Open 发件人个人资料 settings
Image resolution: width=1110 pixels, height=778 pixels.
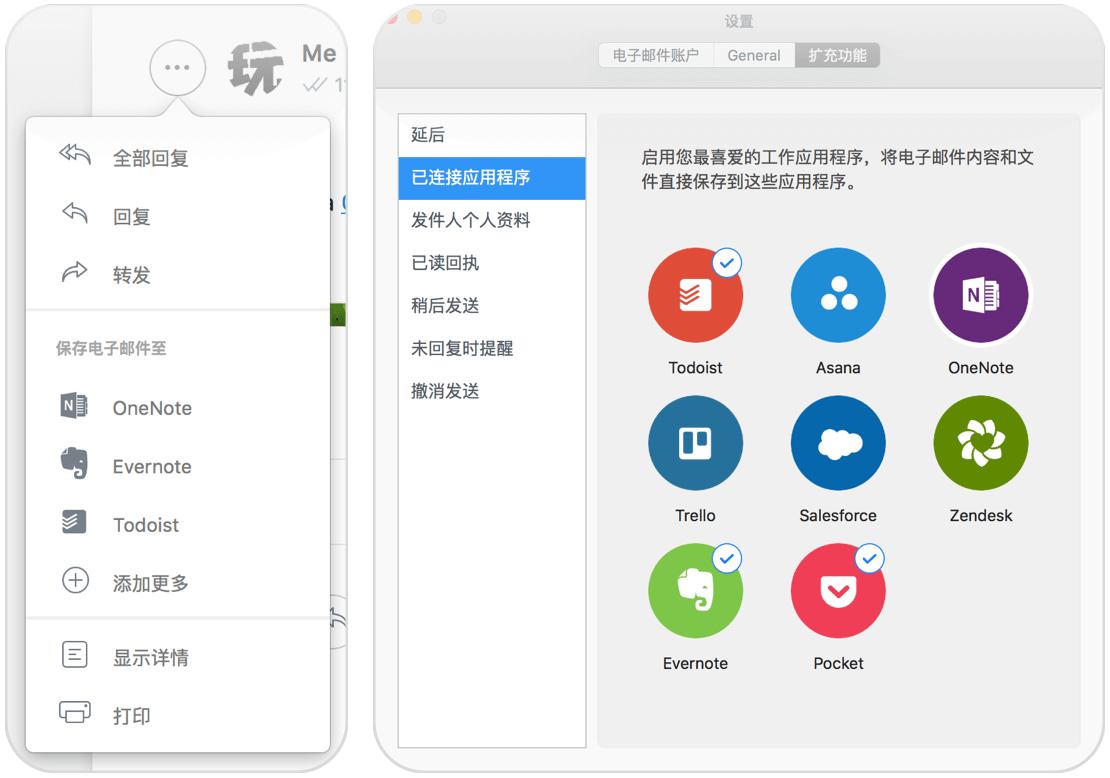[492, 220]
